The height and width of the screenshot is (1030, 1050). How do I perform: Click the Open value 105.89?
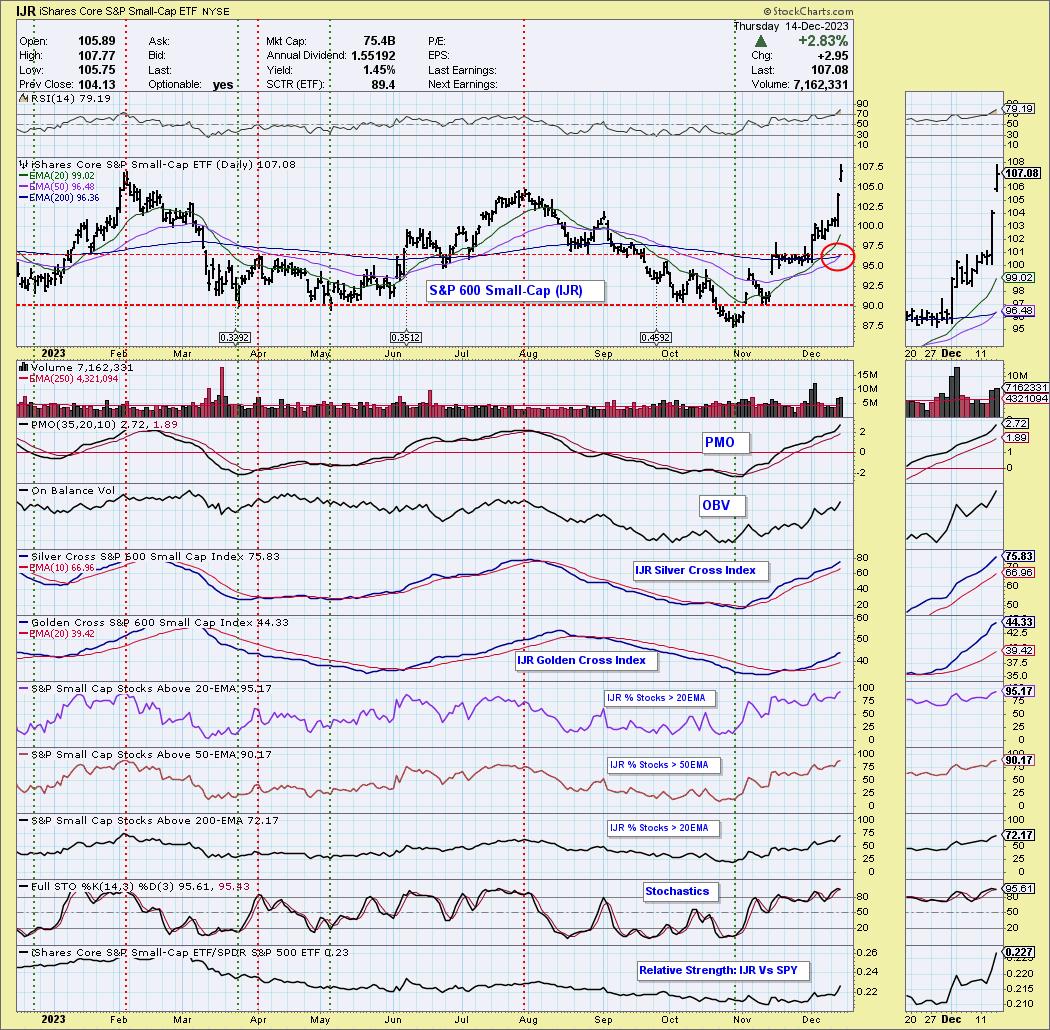(96, 41)
